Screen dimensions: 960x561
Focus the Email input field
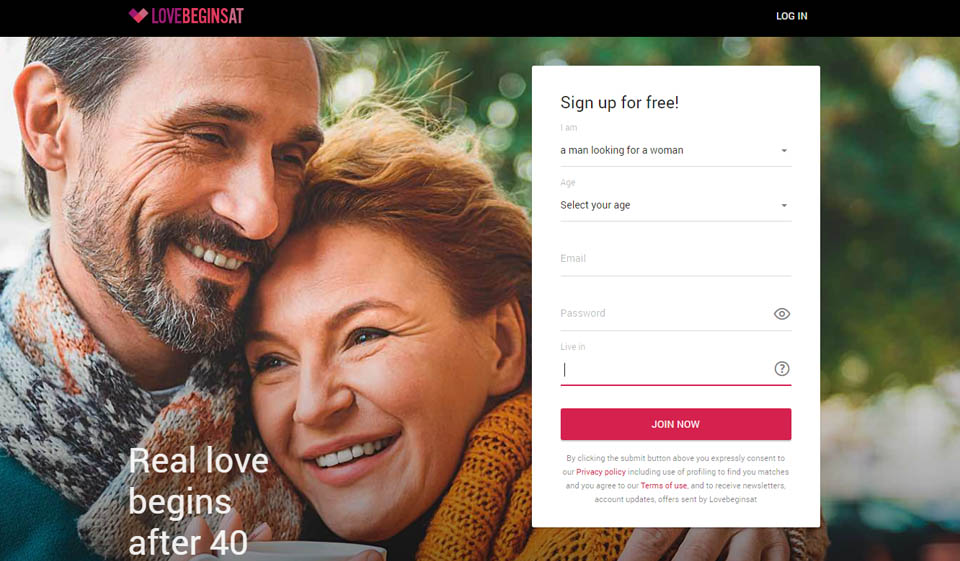pyautogui.click(x=675, y=259)
